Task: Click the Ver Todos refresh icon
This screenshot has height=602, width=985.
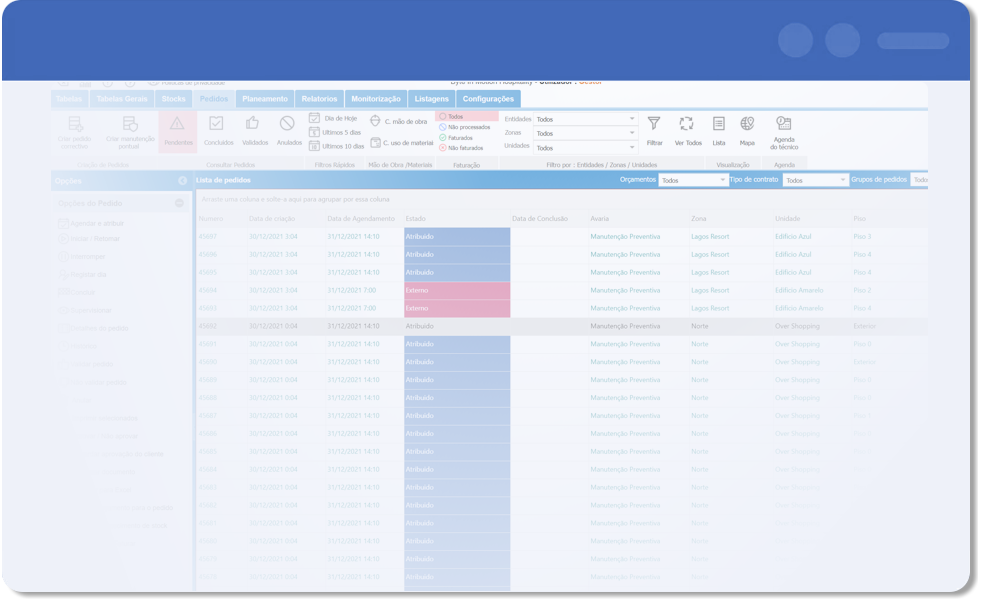Action: pyautogui.click(x=686, y=125)
